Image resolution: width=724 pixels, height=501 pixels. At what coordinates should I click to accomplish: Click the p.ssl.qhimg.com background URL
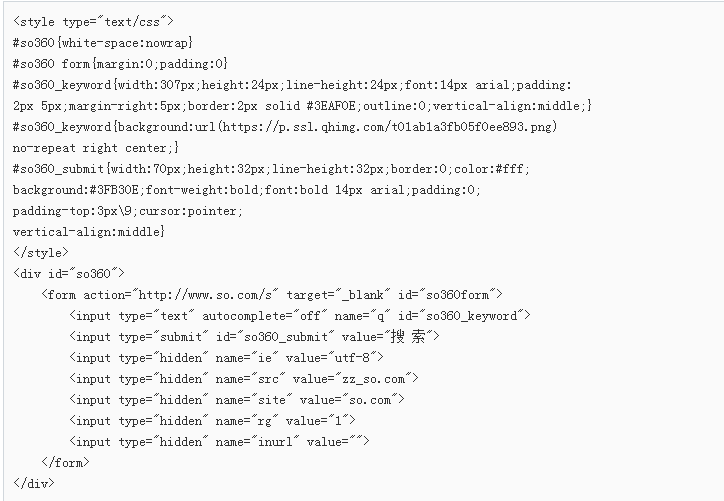pos(389,127)
